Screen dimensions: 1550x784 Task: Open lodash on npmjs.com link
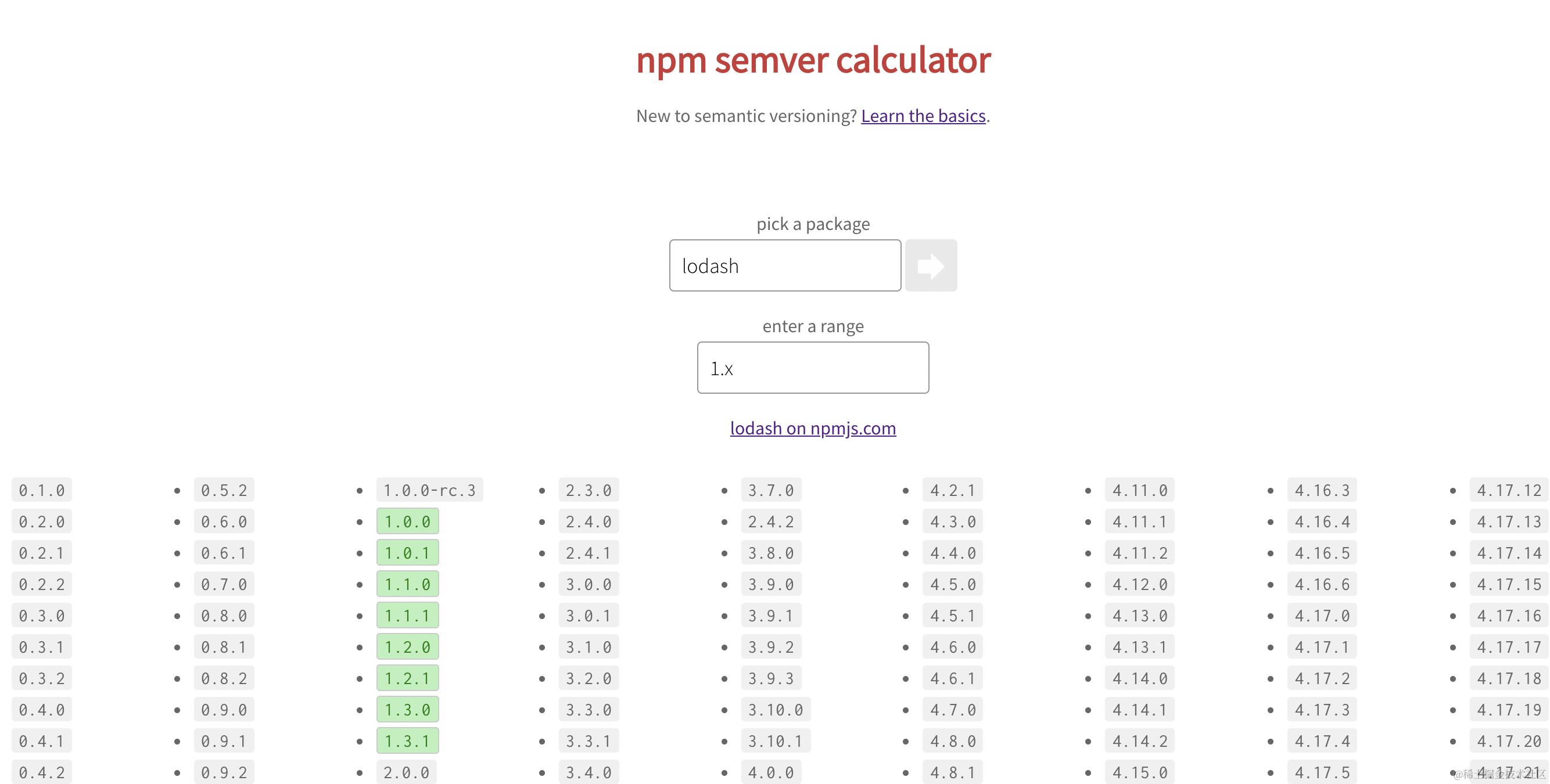pos(812,428)
